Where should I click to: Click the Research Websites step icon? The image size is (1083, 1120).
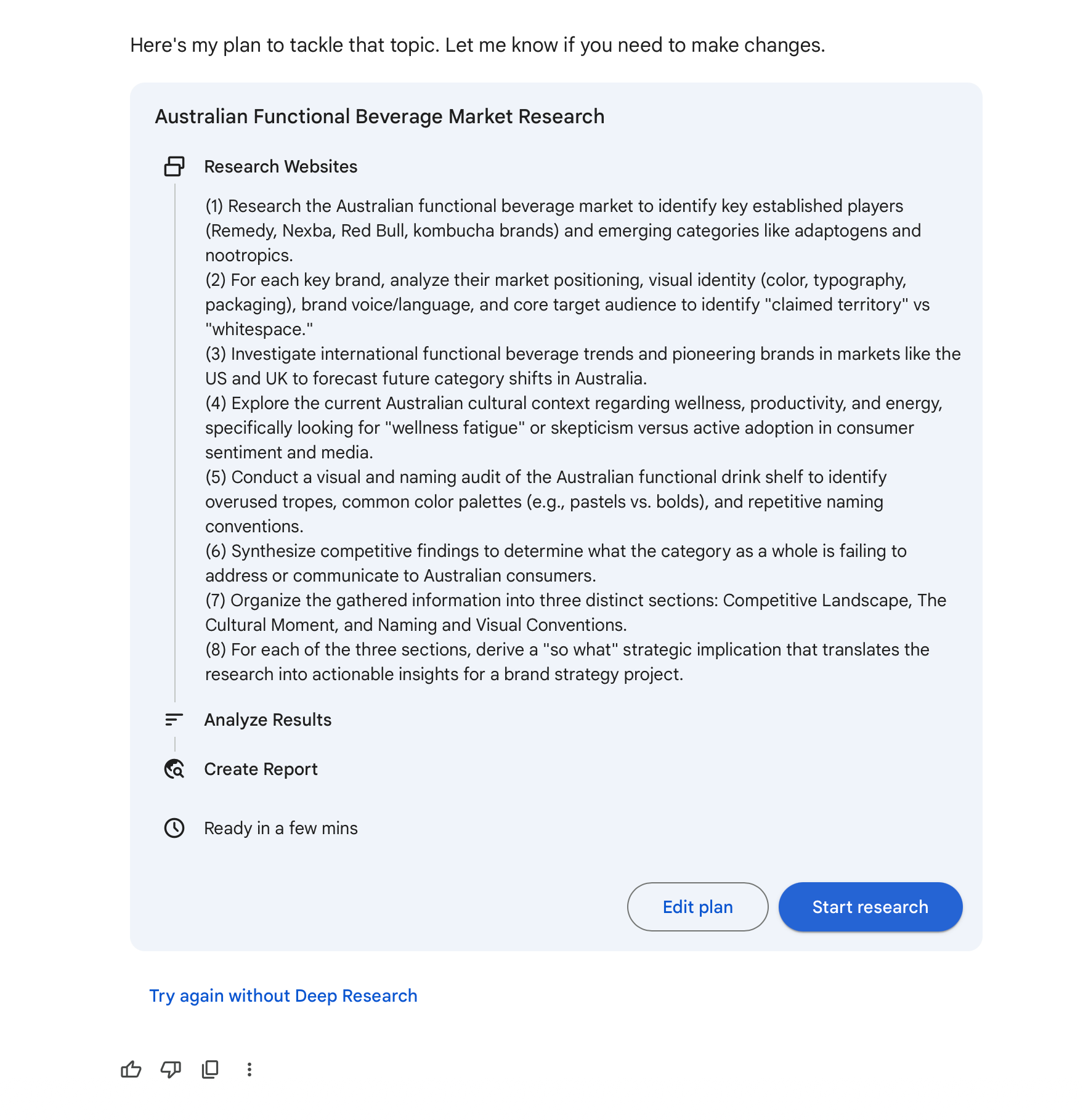173,166
